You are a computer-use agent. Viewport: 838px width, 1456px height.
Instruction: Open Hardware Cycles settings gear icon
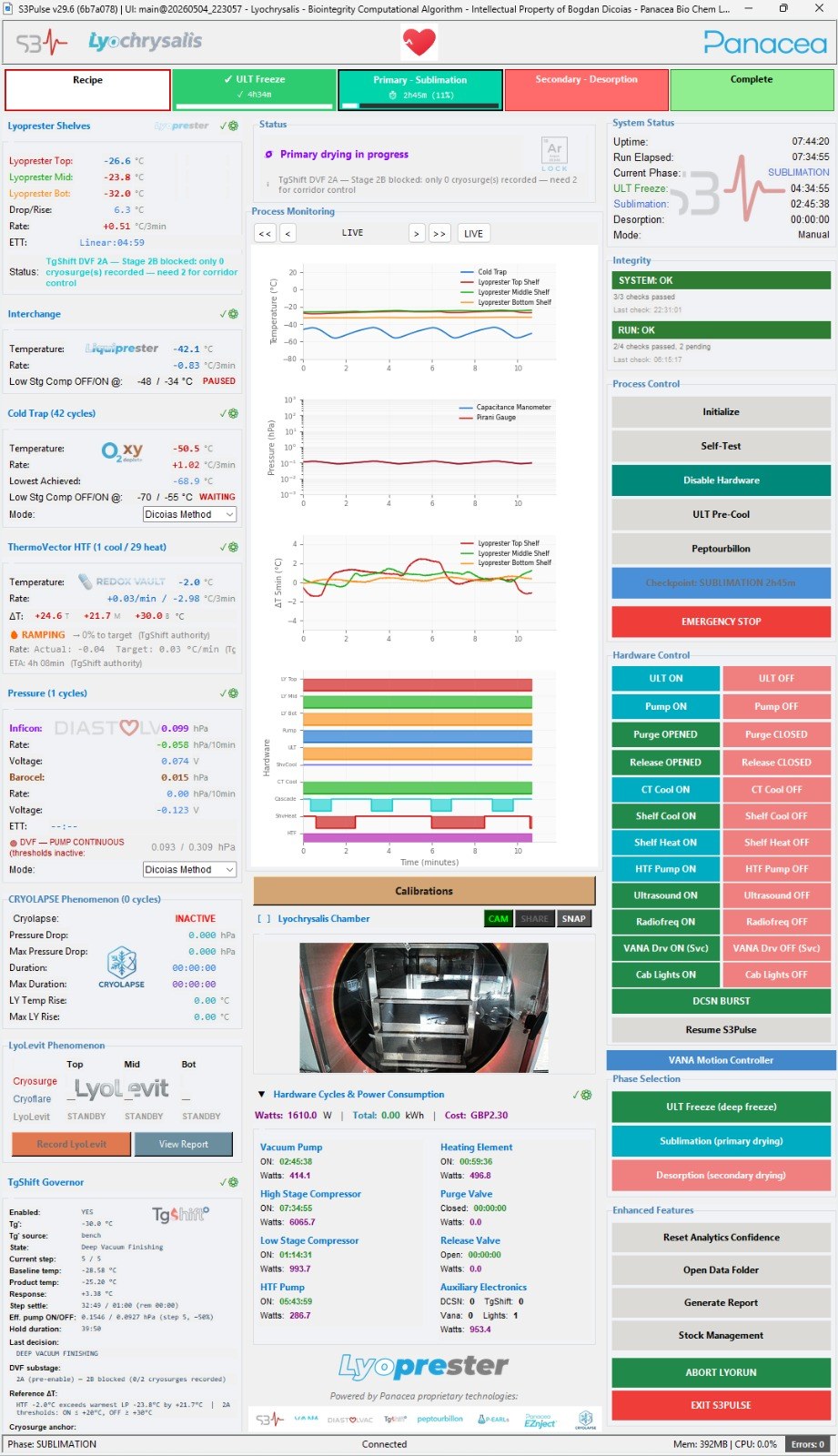coord(586,1095)
